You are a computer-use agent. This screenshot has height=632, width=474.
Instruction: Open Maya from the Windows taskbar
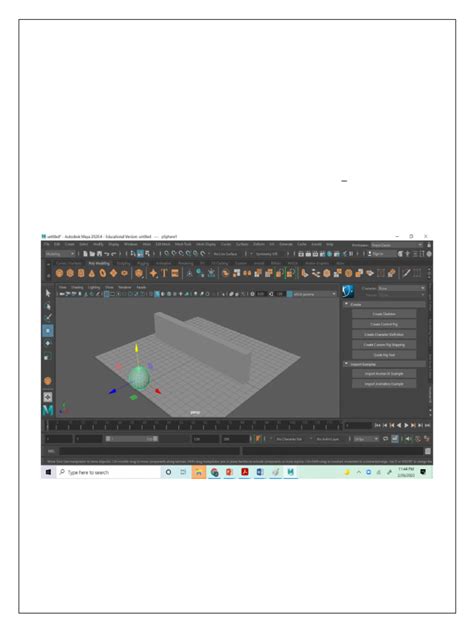click(x=290, y=472)
